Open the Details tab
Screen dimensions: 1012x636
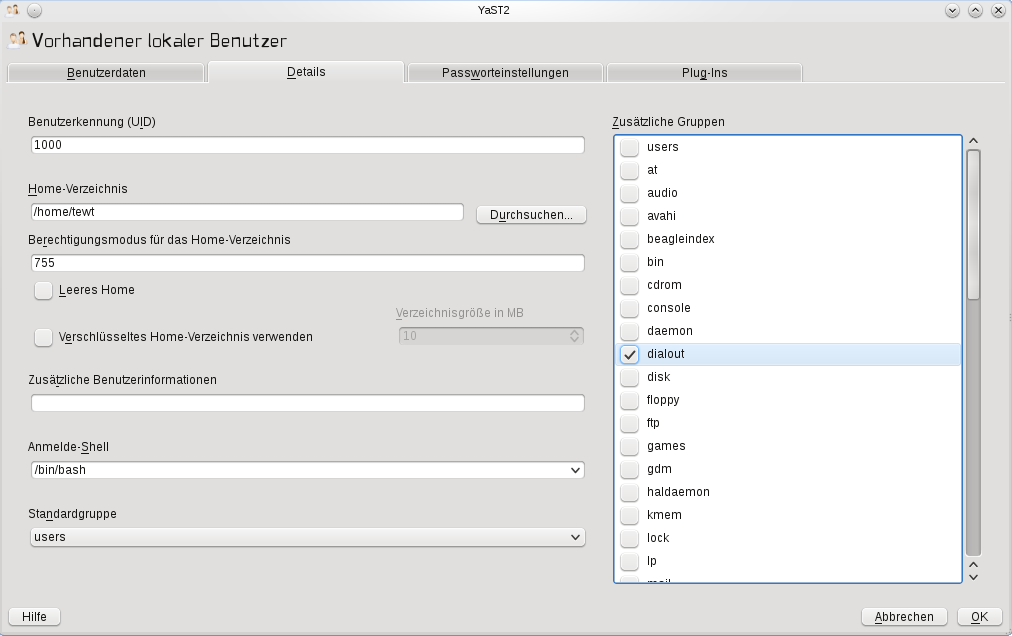pos(306,72)
